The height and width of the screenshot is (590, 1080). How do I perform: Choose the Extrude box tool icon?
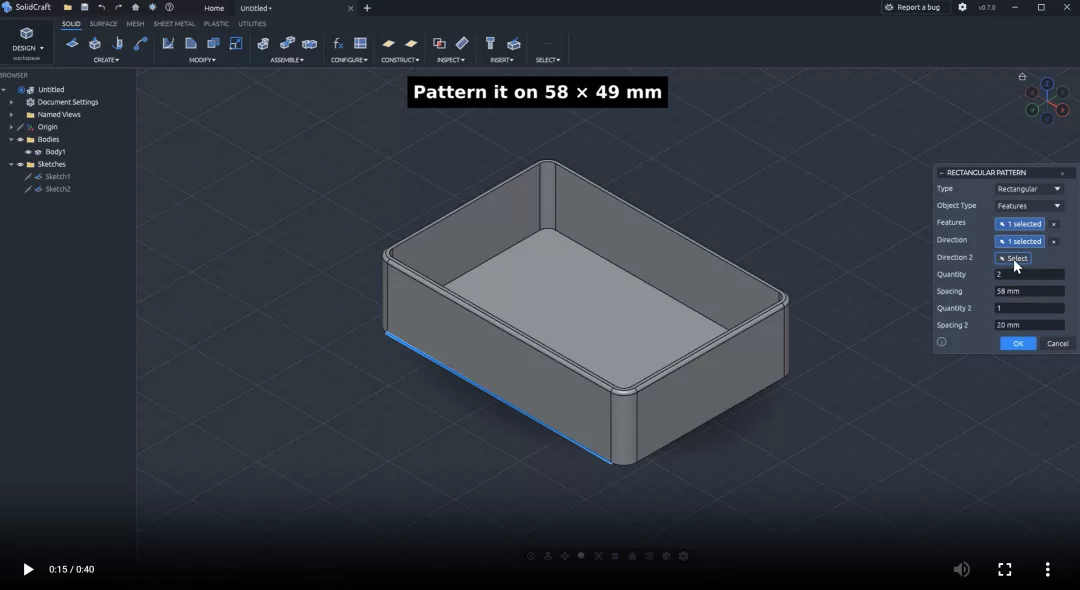pos(95,43)
